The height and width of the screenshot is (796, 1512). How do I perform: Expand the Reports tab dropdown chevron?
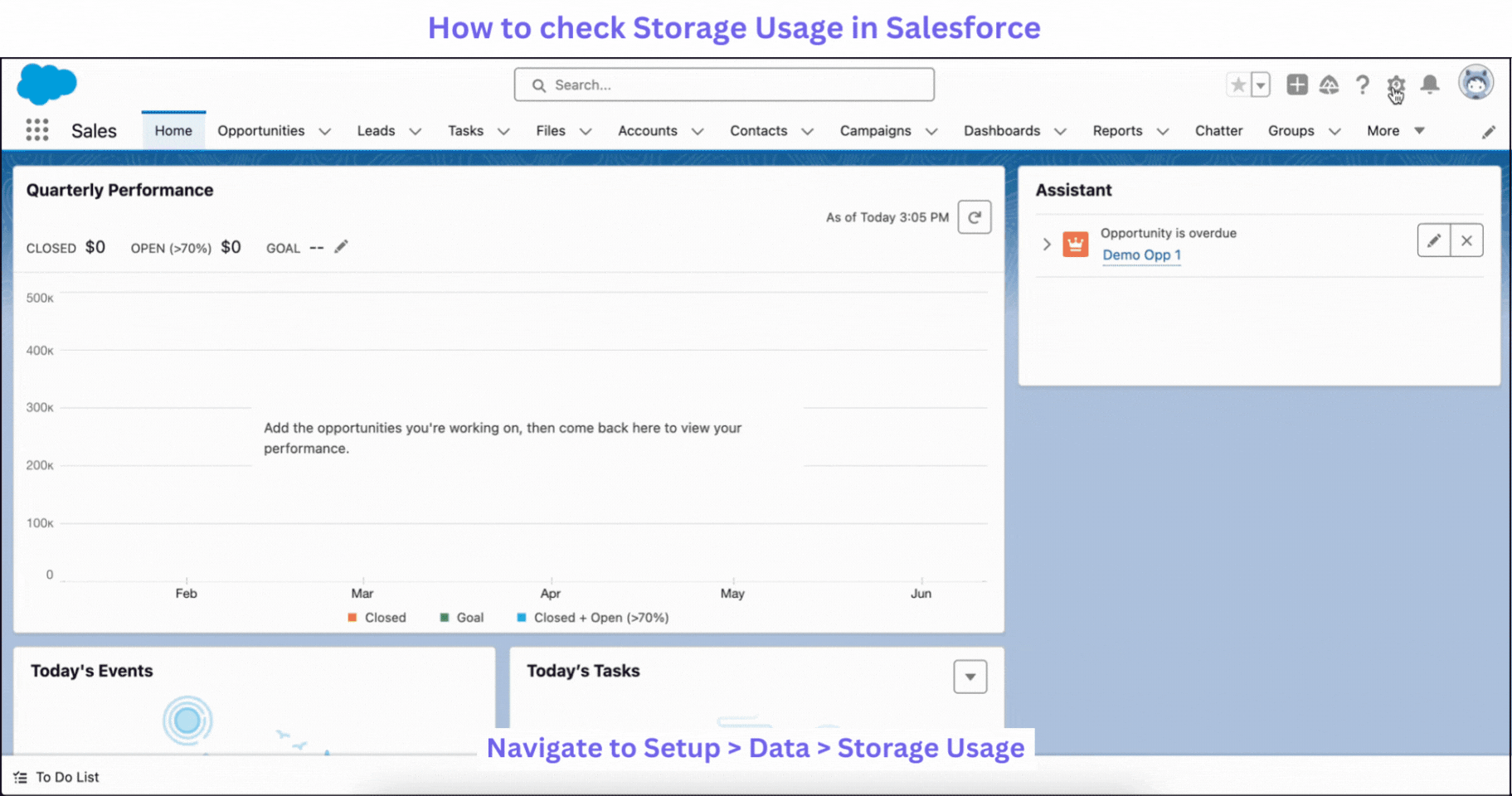coord(1163,132)
